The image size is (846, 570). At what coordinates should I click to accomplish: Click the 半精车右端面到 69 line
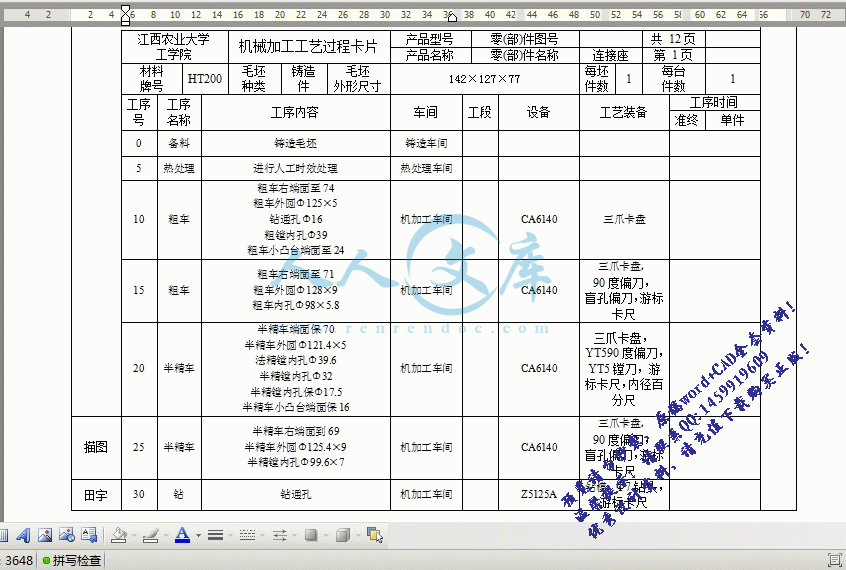(295, 431)
